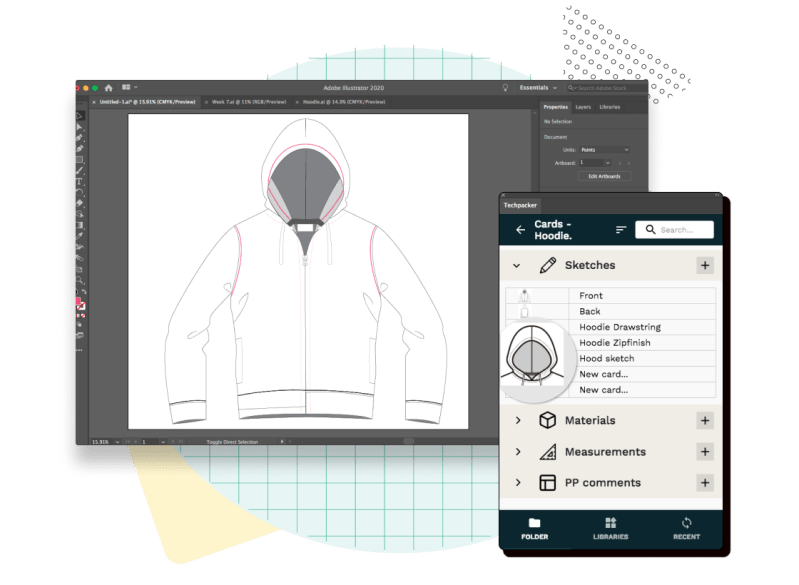Select the Zoom magnifier tool
This screenshot has width=799, height=585.
pyautogui.click(x=79, y=280)
